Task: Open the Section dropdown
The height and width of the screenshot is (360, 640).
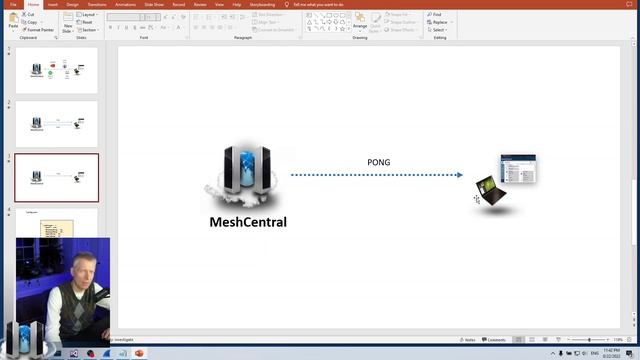Action: [x=87, y=30]
